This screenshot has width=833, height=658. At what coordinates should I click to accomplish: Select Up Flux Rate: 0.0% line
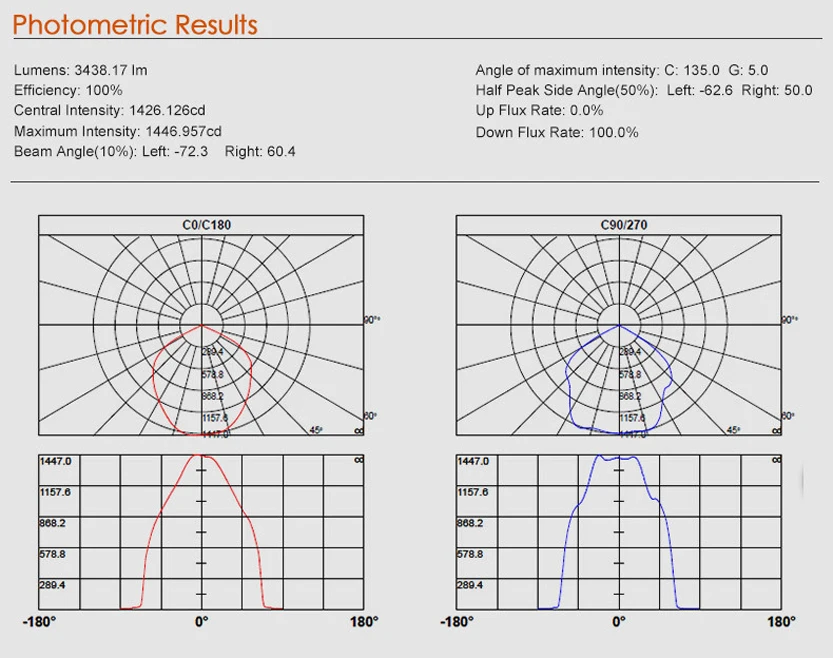click(539, 110)
